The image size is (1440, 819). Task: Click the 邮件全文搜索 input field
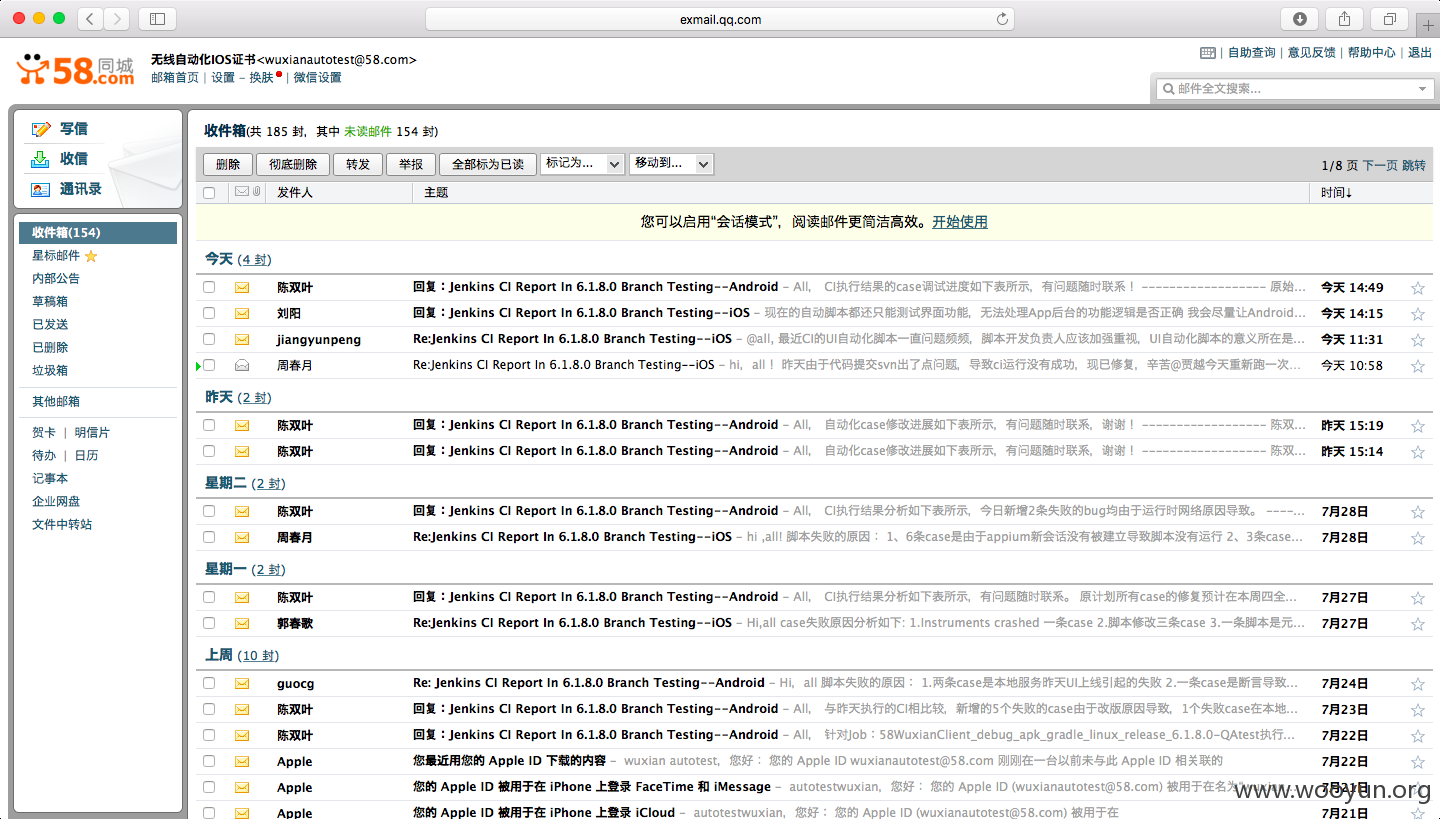click(x=1294, y=89)
